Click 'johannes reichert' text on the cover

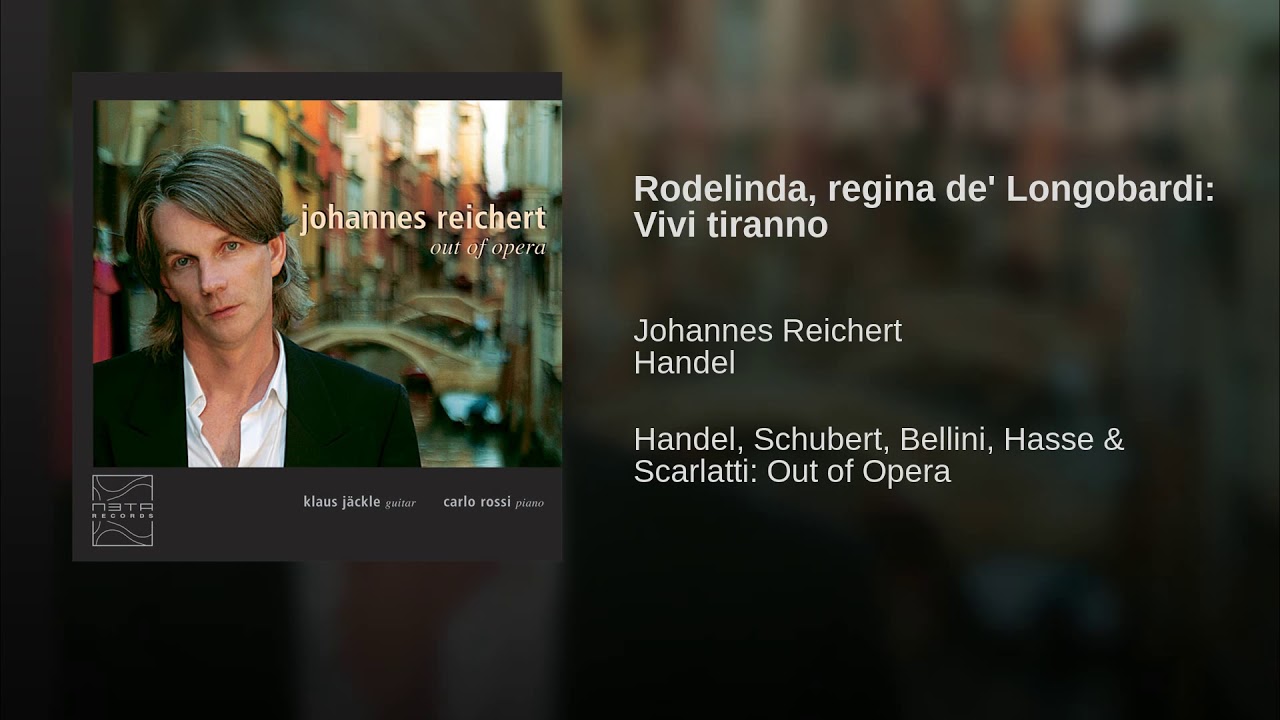pos(423,218)
